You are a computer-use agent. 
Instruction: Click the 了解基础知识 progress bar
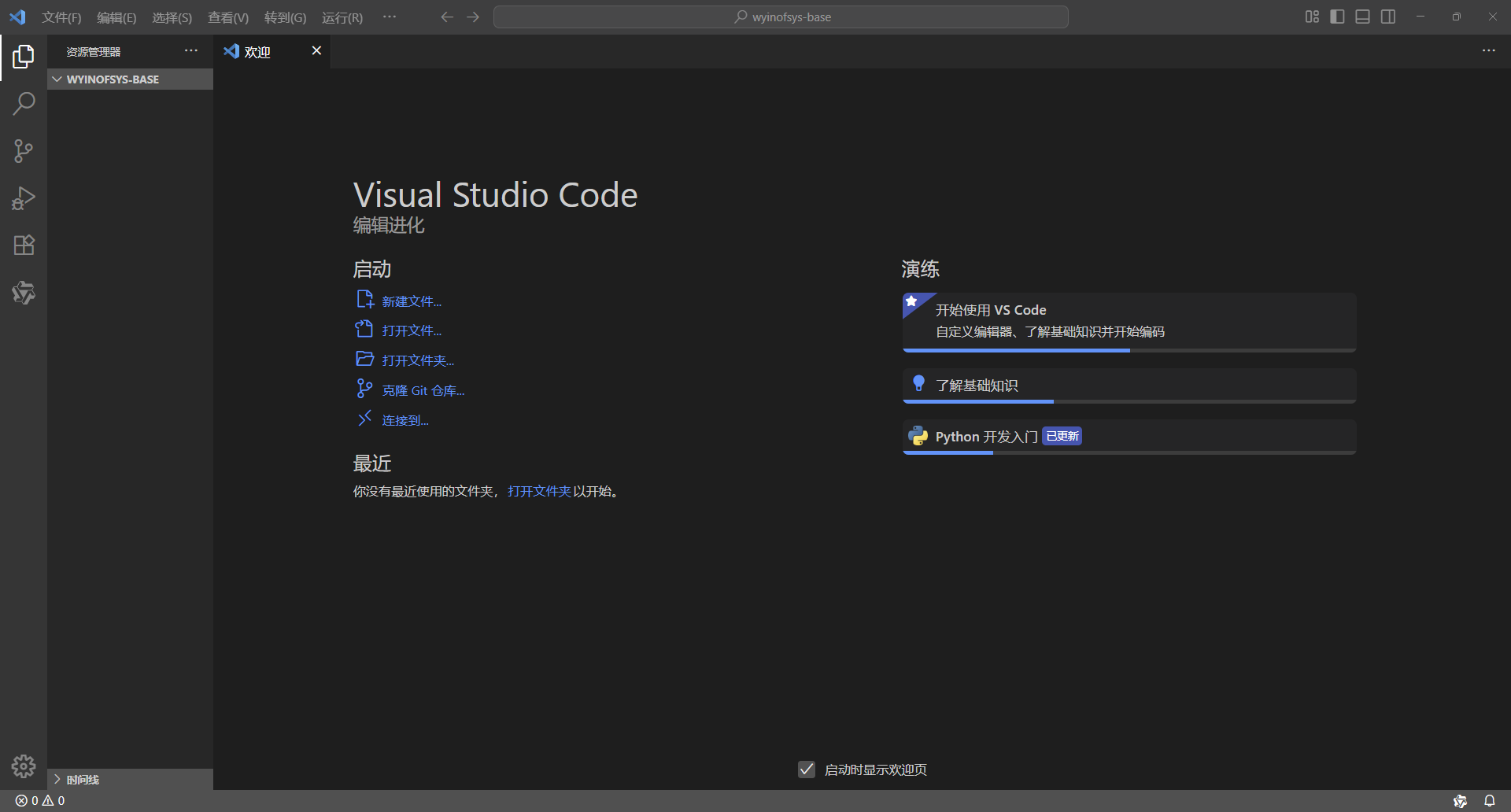point(1129,401)
